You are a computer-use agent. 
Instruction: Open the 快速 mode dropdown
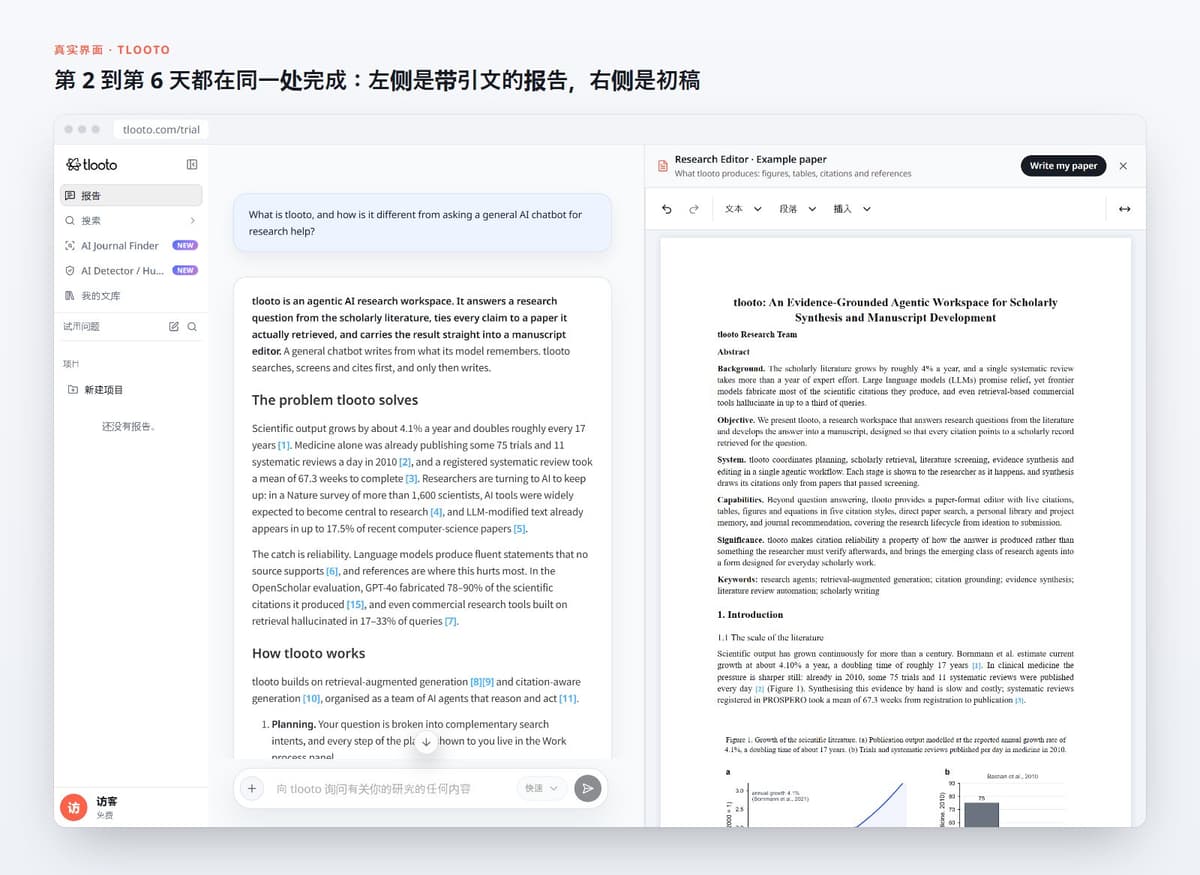[x=542, y=788]
